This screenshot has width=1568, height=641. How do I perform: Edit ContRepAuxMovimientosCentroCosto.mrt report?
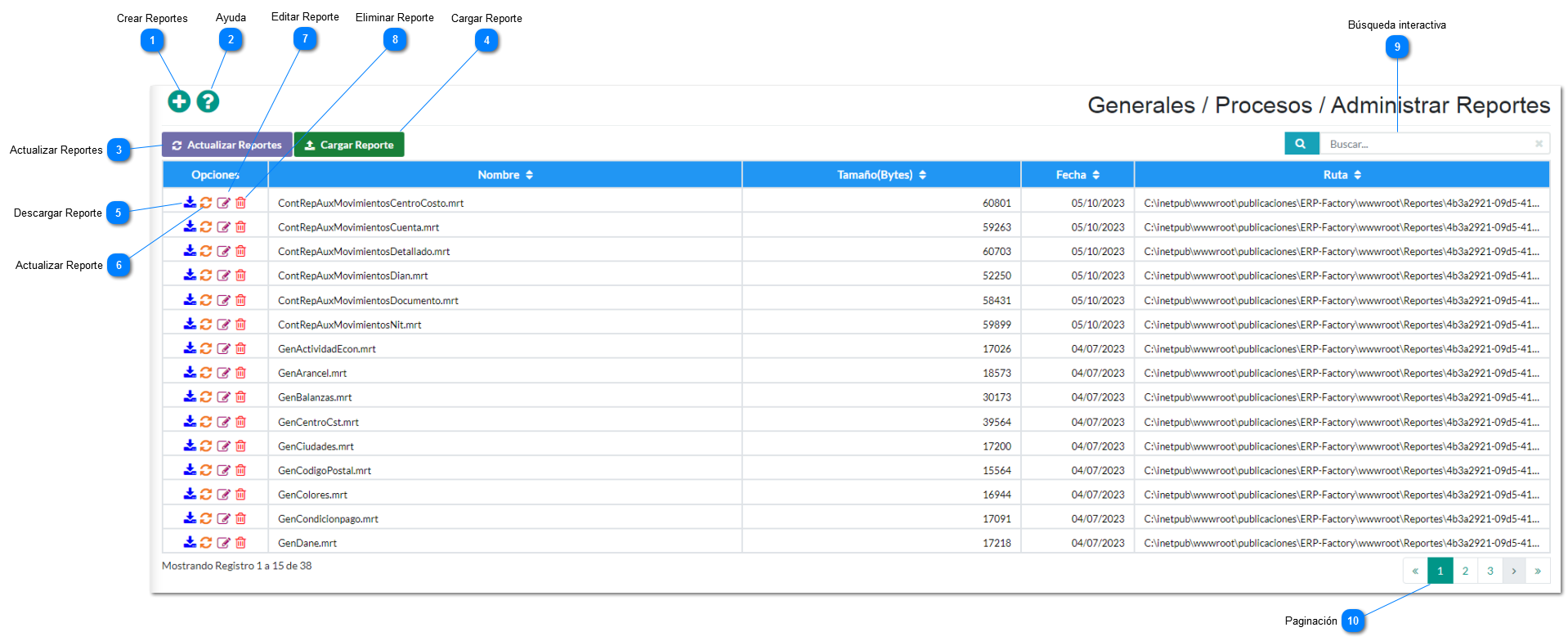pyautogui.click(x=223, y=203)
